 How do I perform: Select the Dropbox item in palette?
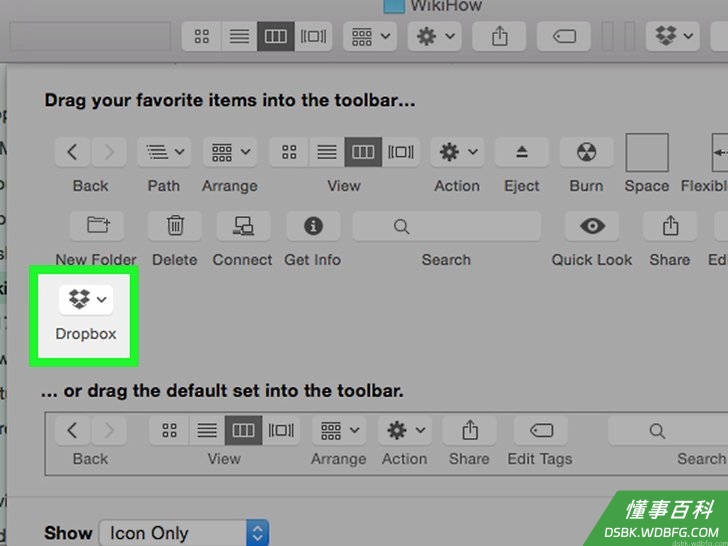point(86,300)
